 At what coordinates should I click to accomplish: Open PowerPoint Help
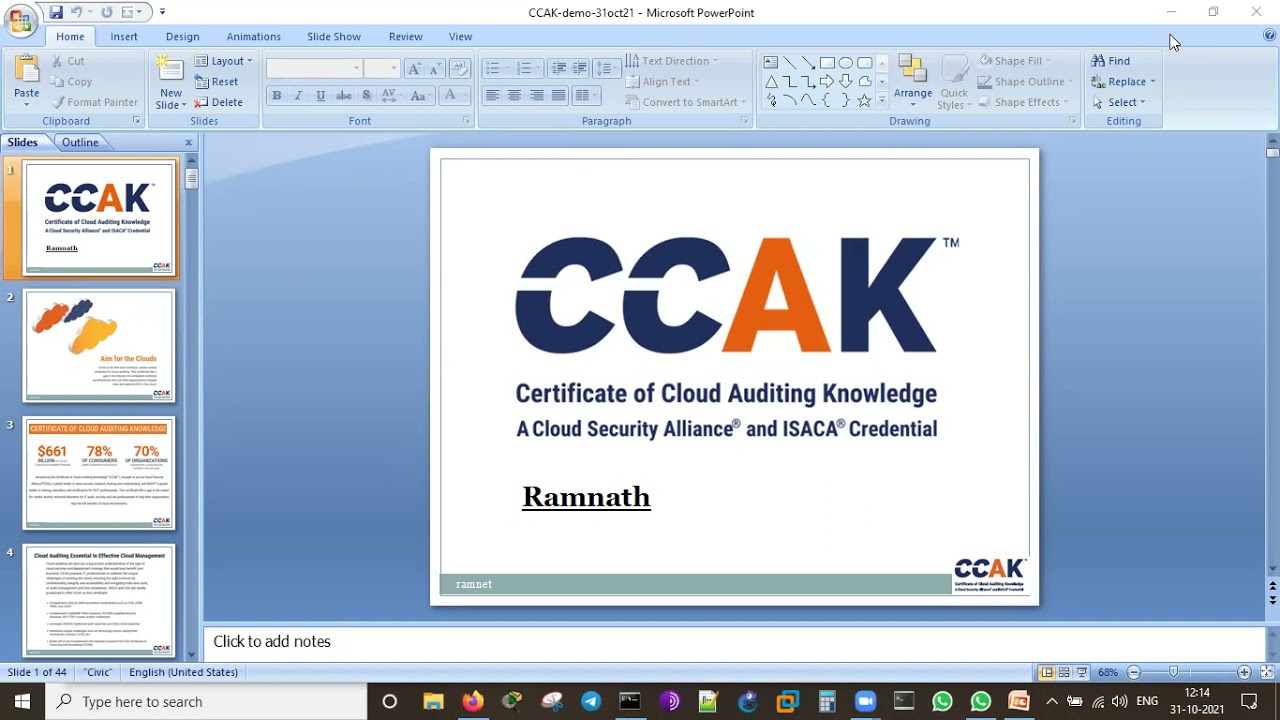(x=1269, y=35)
